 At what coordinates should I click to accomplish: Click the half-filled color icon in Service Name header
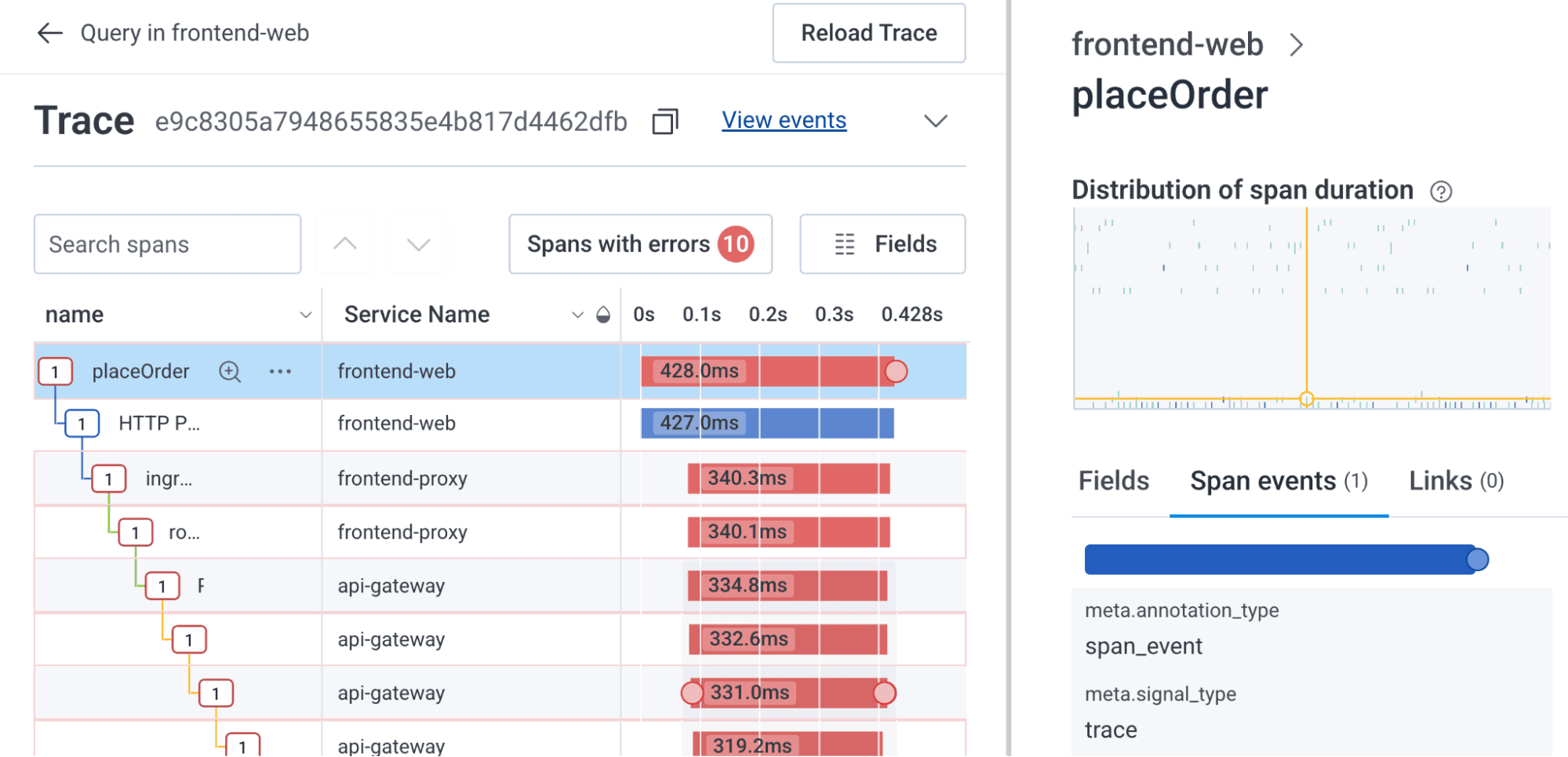click(603, 315)
